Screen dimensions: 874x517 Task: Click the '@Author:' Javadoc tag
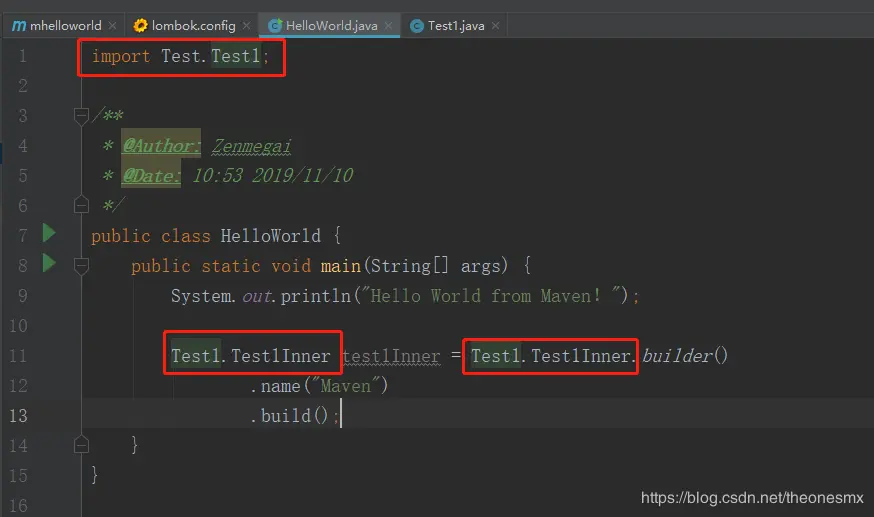(161, 146)
